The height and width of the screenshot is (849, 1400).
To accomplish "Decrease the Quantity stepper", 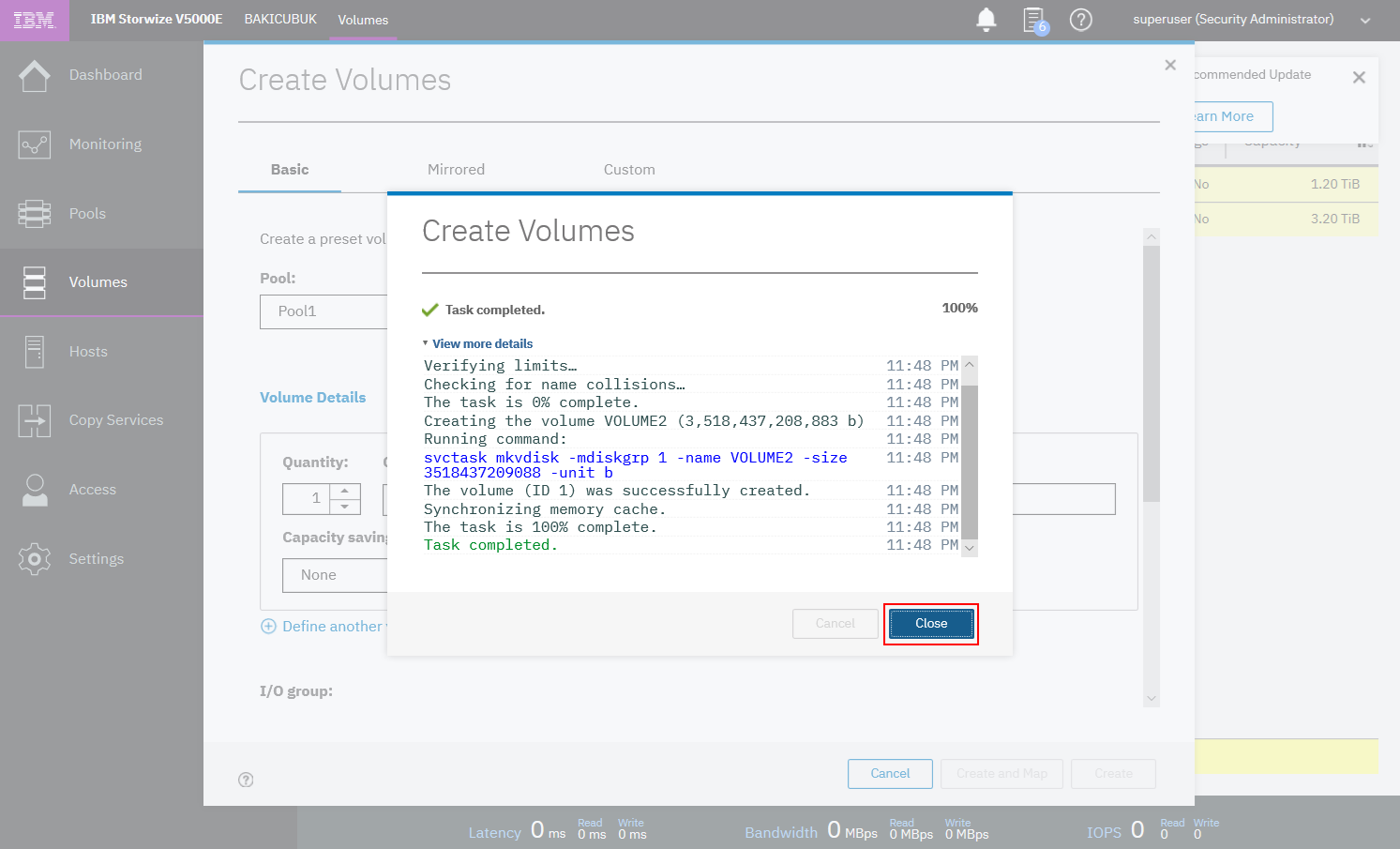I will (x=345, y=507).
